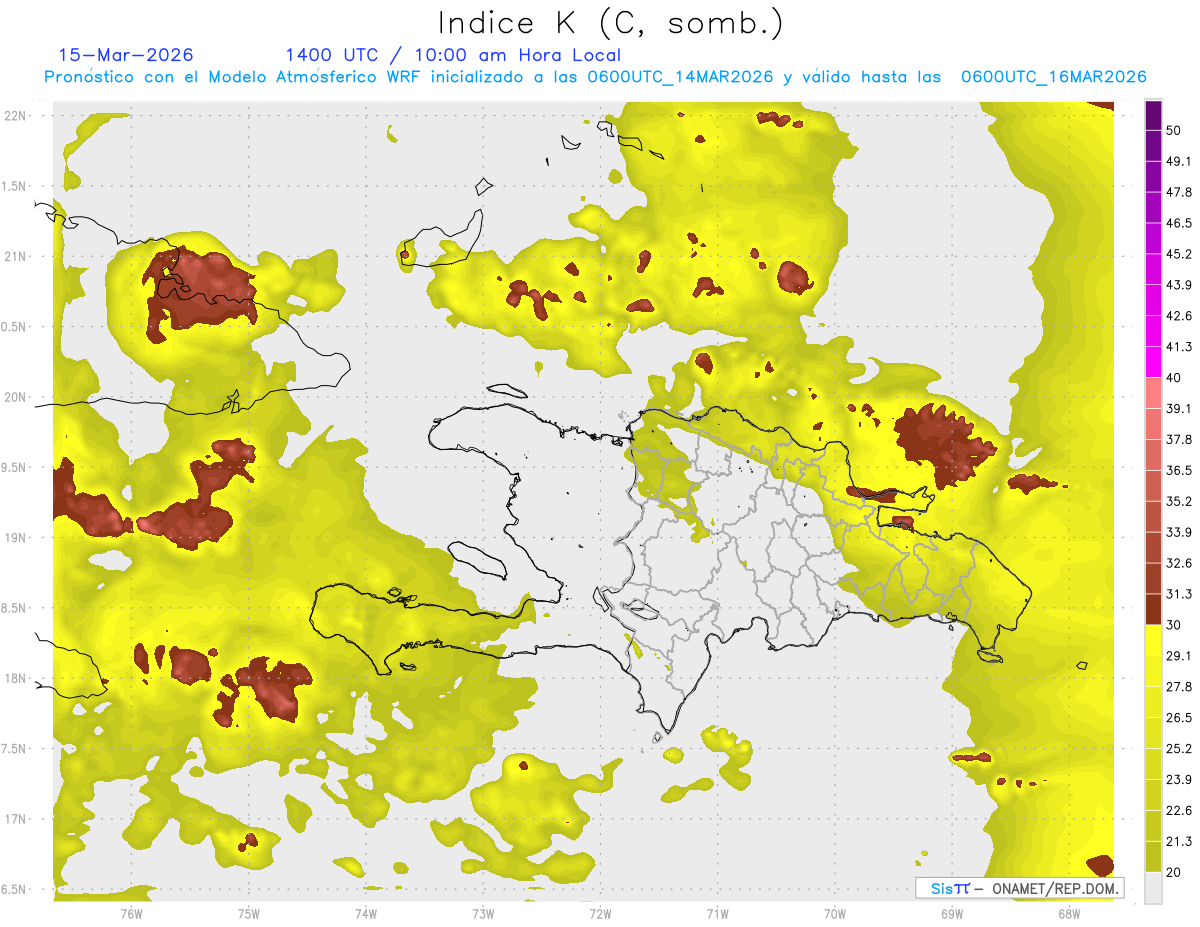1200x927 pixels.
Task: Click the "73W" longitude label
Action: tap(483, 914)
